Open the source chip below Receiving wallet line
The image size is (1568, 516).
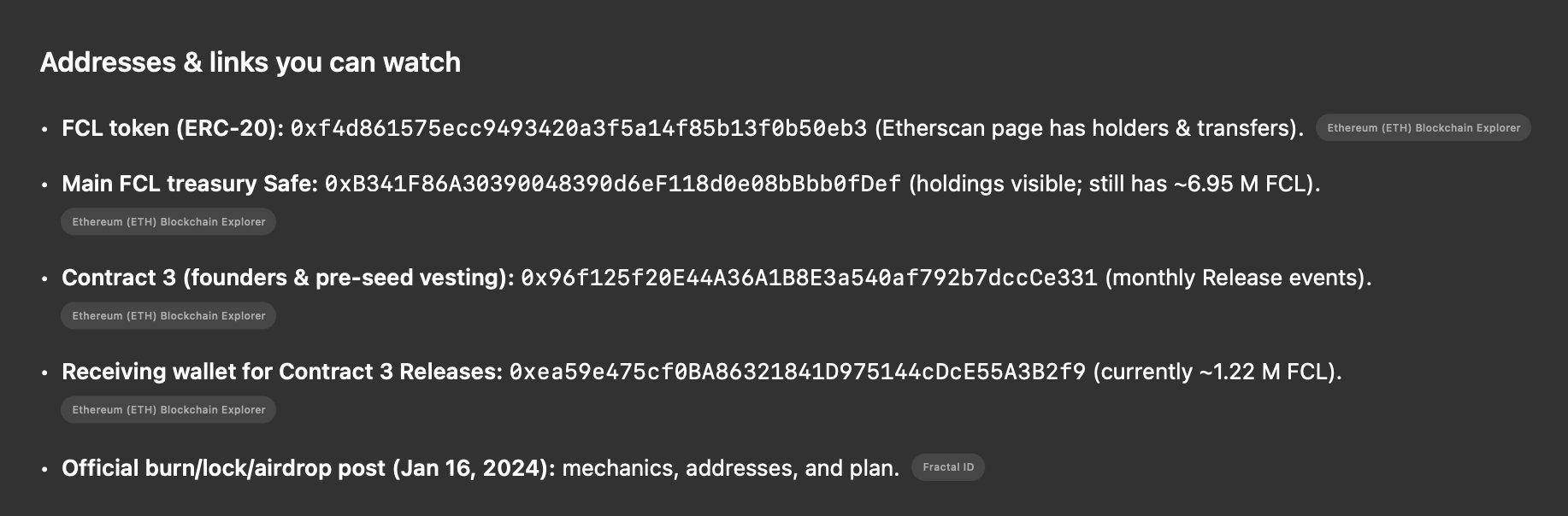click(x=168, y=410)
